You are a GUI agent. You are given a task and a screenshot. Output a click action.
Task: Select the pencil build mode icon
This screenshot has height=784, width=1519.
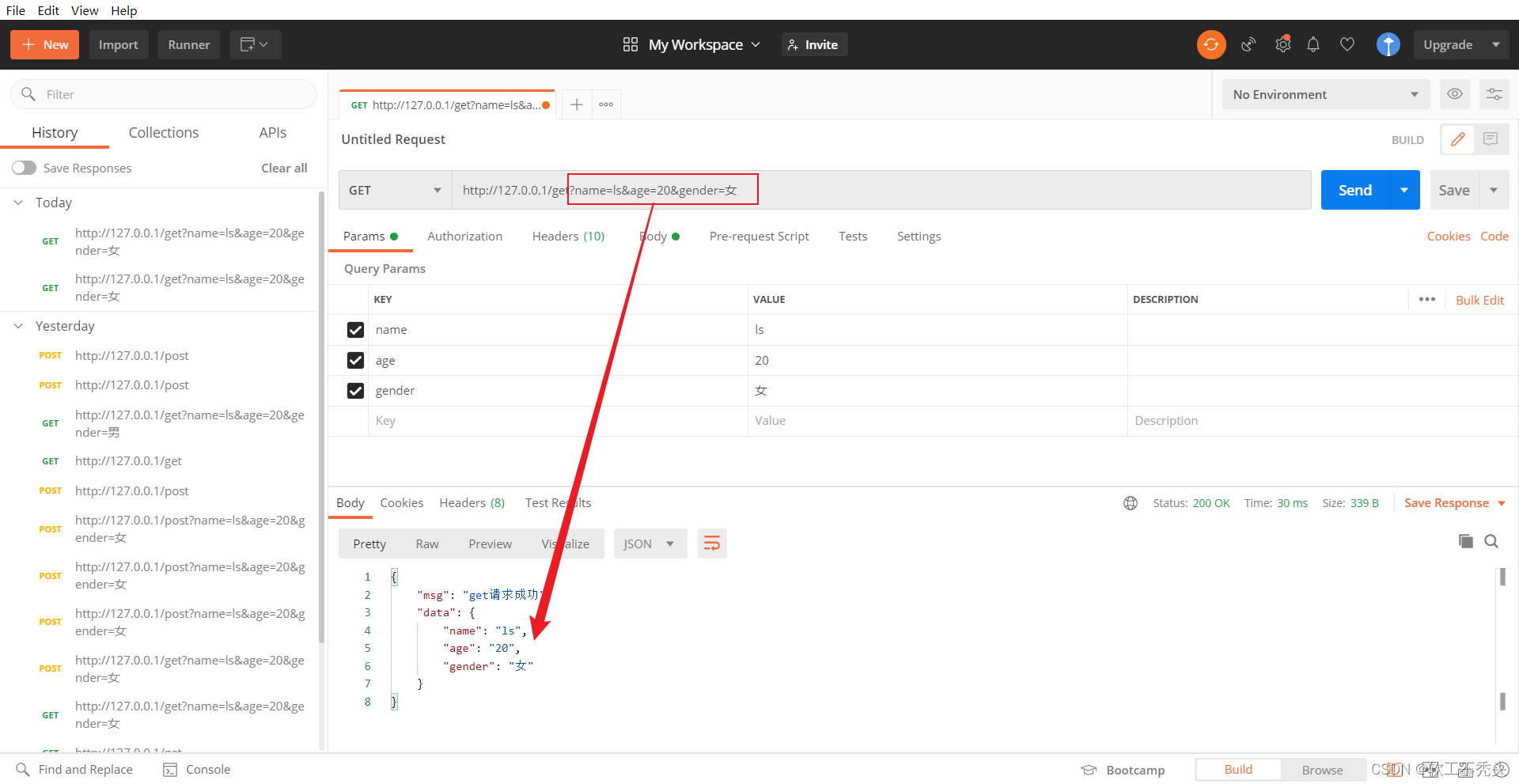click(x=1457, y=139)
